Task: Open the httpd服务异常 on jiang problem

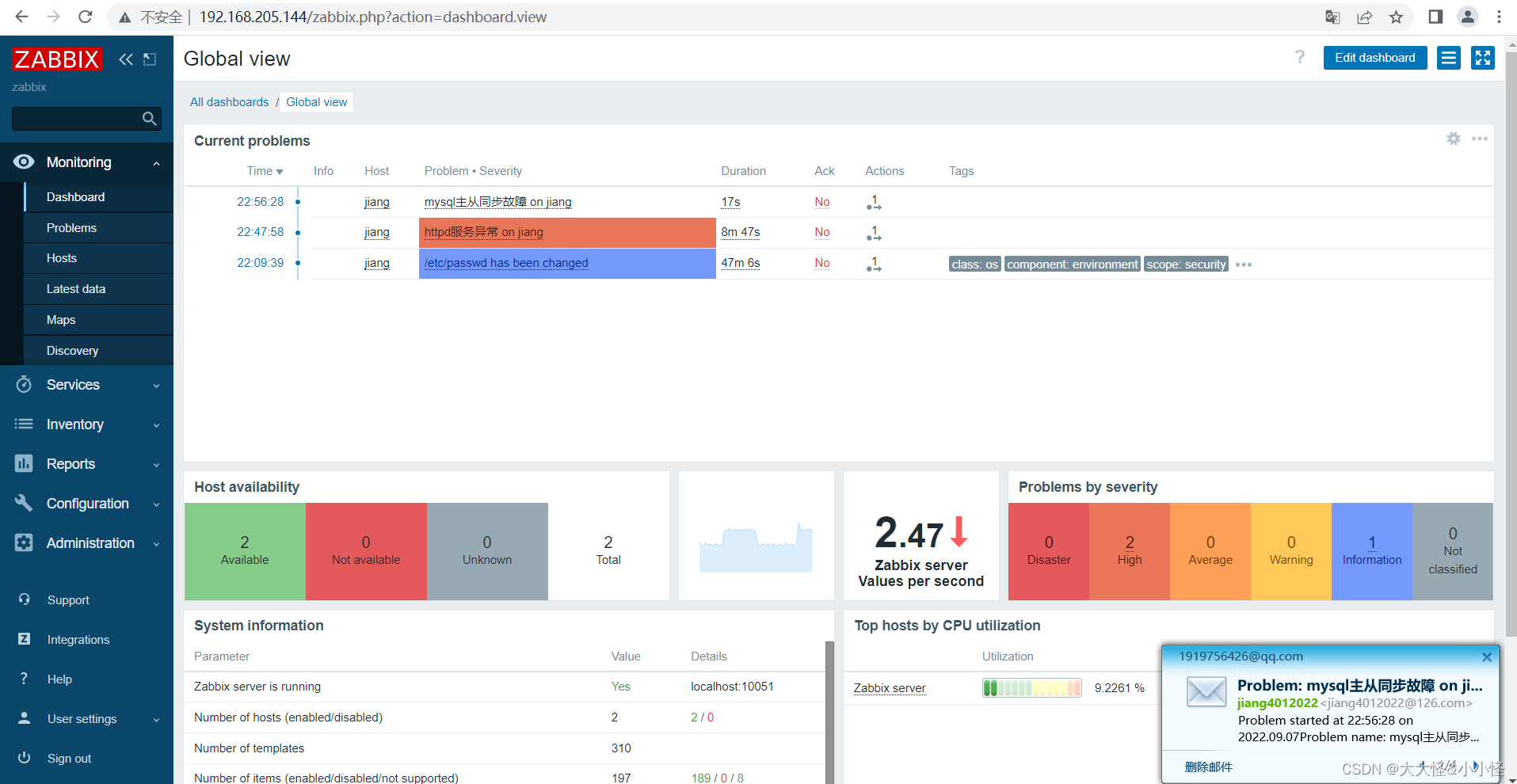Action: pyautogui.click(x=484, y=232)
